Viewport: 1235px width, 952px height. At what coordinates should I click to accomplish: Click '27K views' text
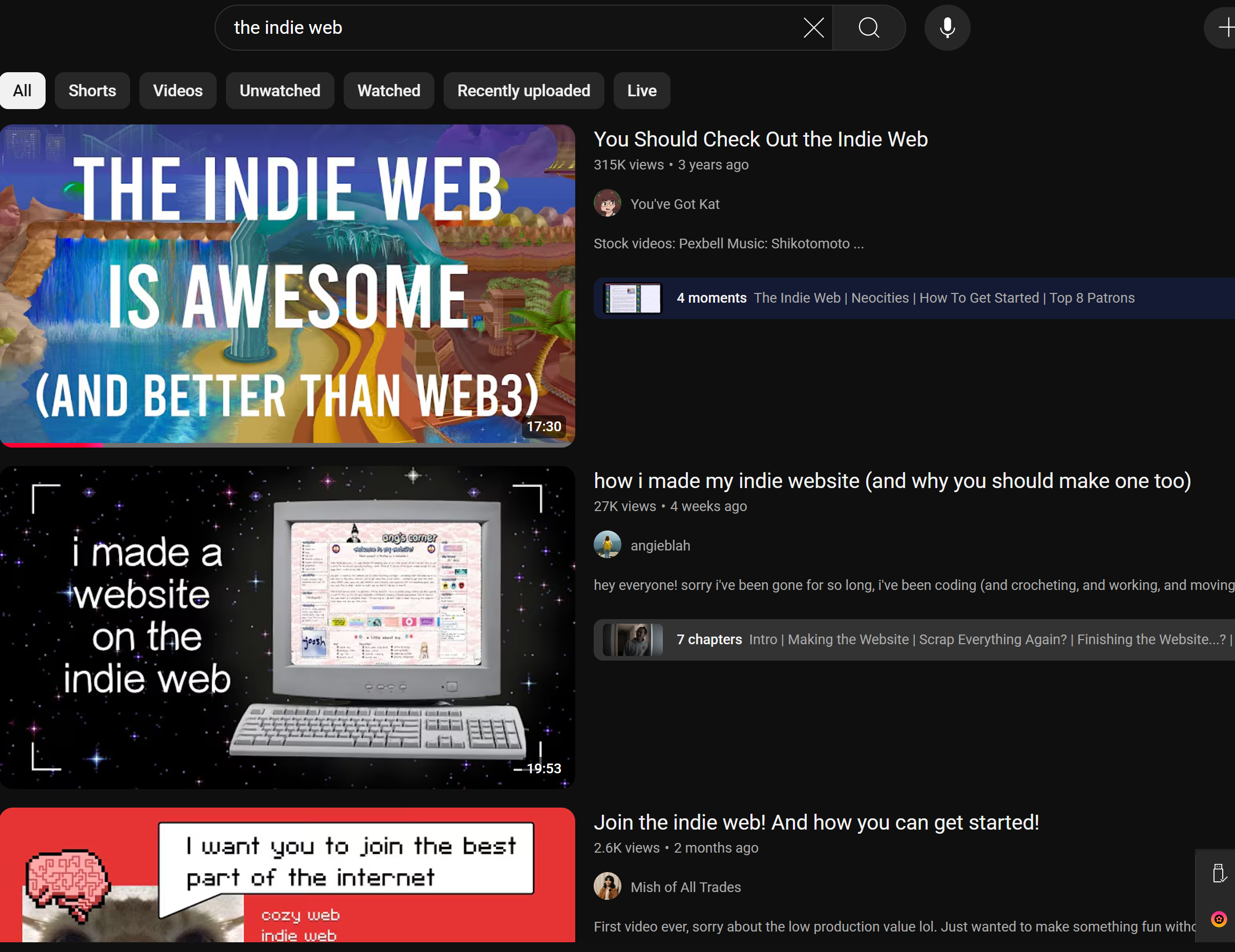click(x=624, y=506)
